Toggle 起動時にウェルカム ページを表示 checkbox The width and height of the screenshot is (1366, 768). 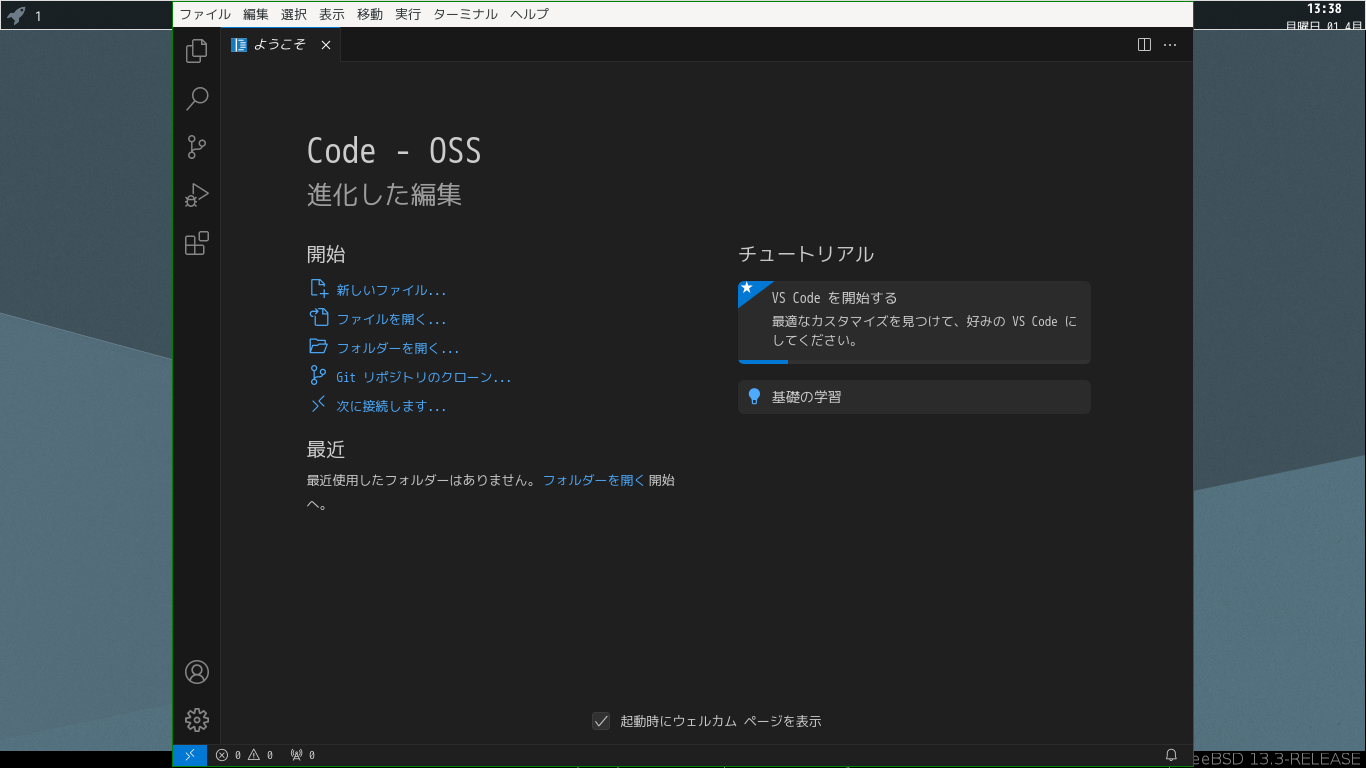(x=601, y=721)
